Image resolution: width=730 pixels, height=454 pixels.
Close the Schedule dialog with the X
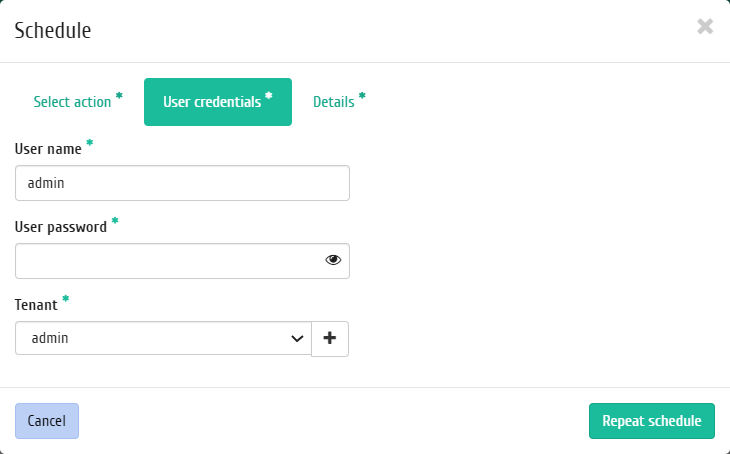[705, 27]
